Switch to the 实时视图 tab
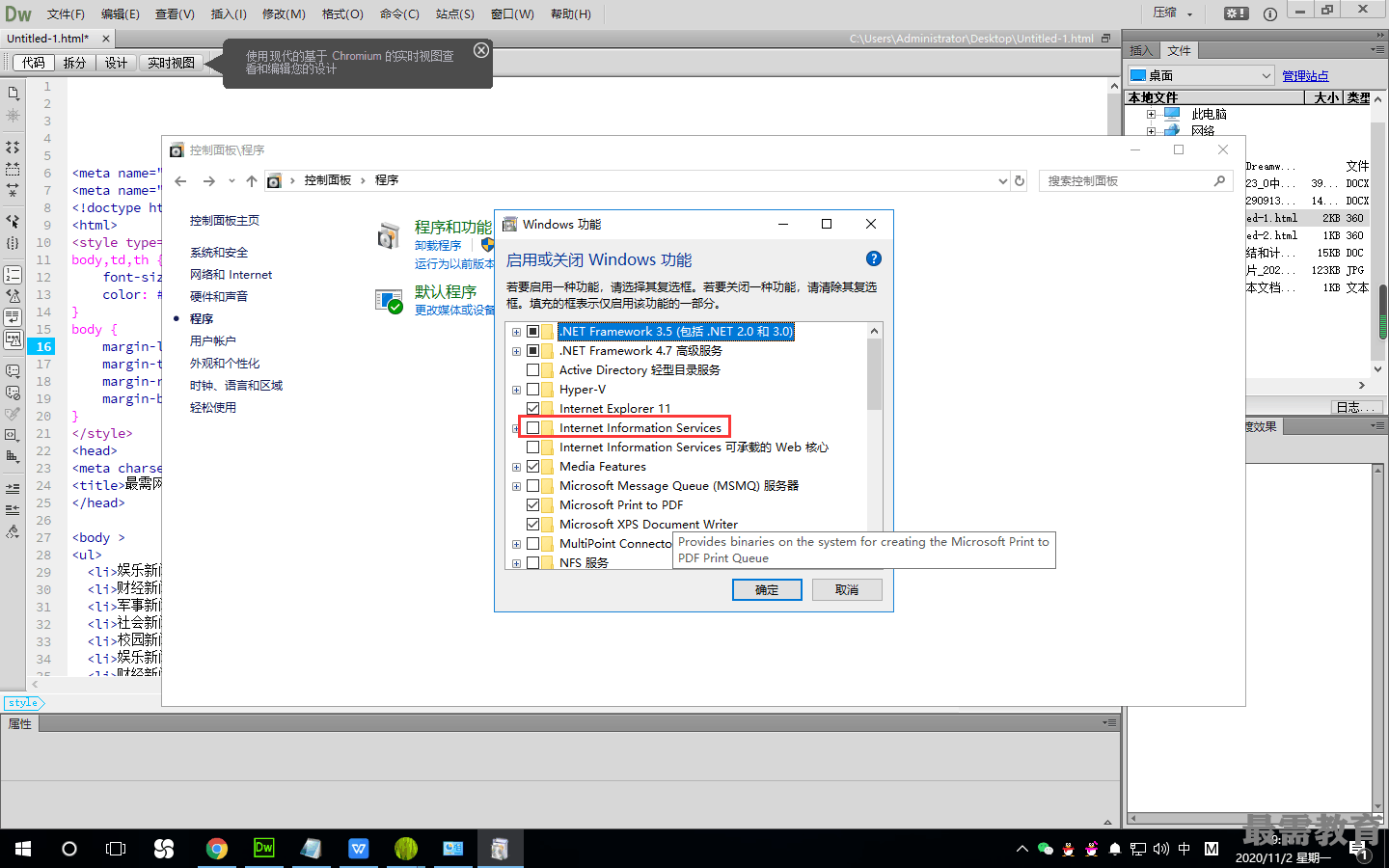 pos(171,63)
